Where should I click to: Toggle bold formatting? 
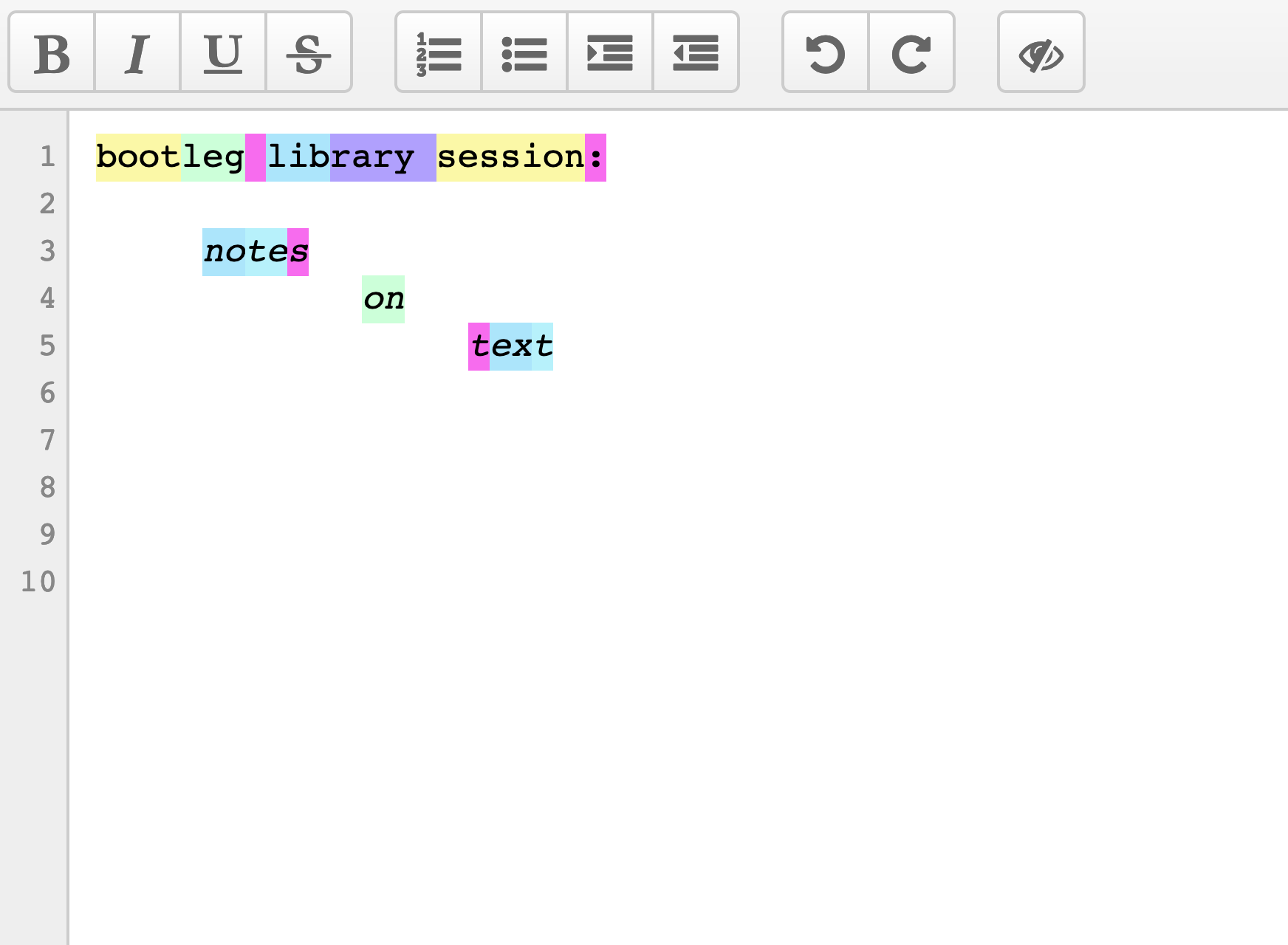pos(52,52)
